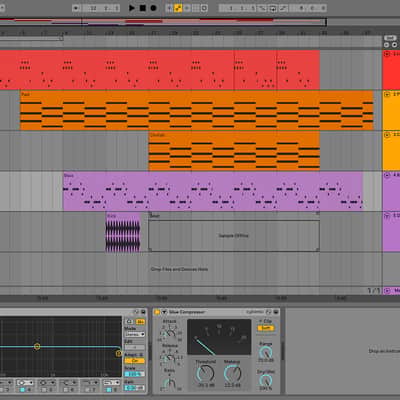The height and width of the screenshot is (400, 400).
Task: Toggle the yellow Automation Arm button
Action: point(178,8)
